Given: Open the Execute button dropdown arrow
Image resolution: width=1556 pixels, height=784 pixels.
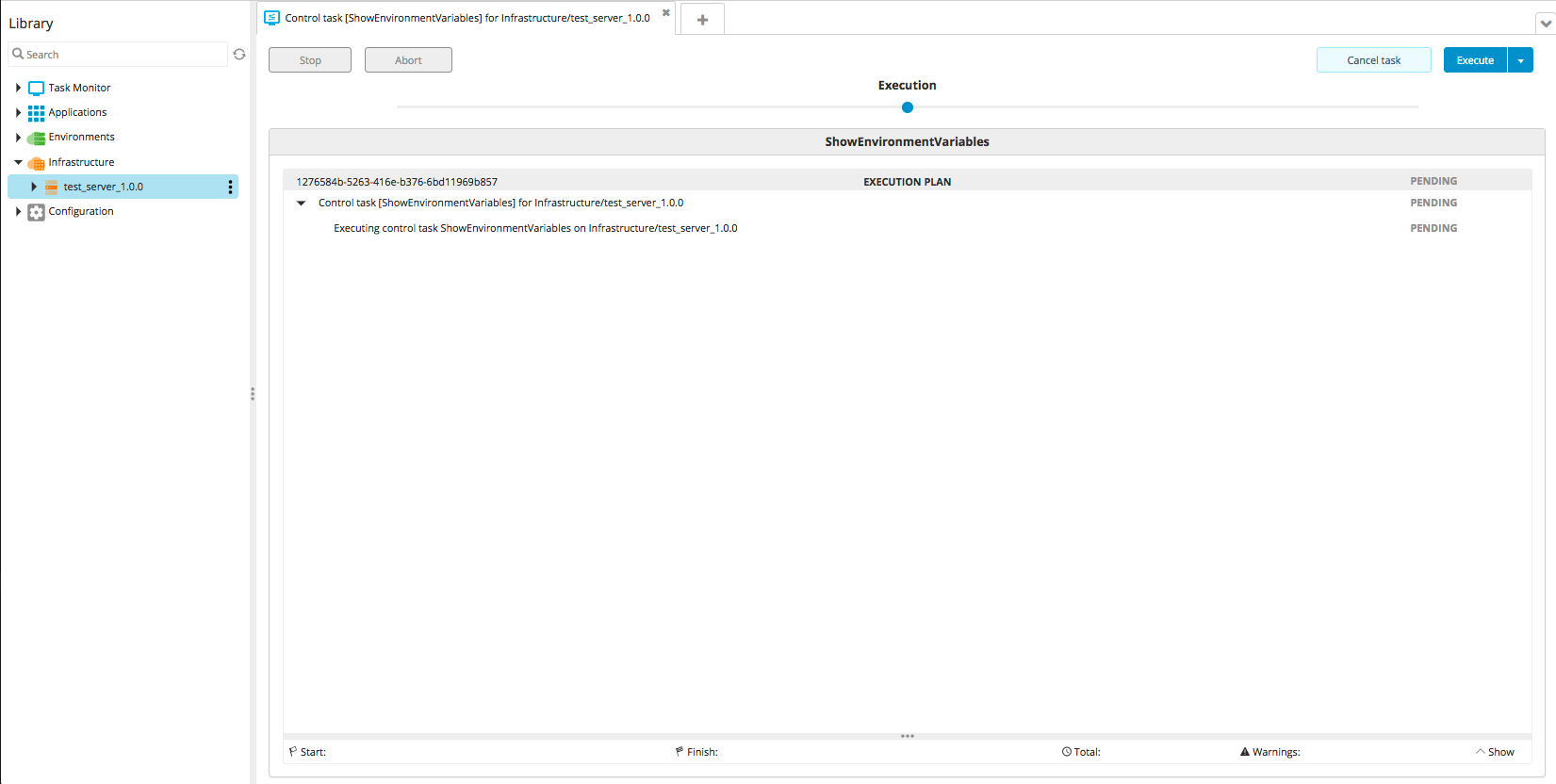Looking at the screenshot, I should click(x=1520, y=60).
